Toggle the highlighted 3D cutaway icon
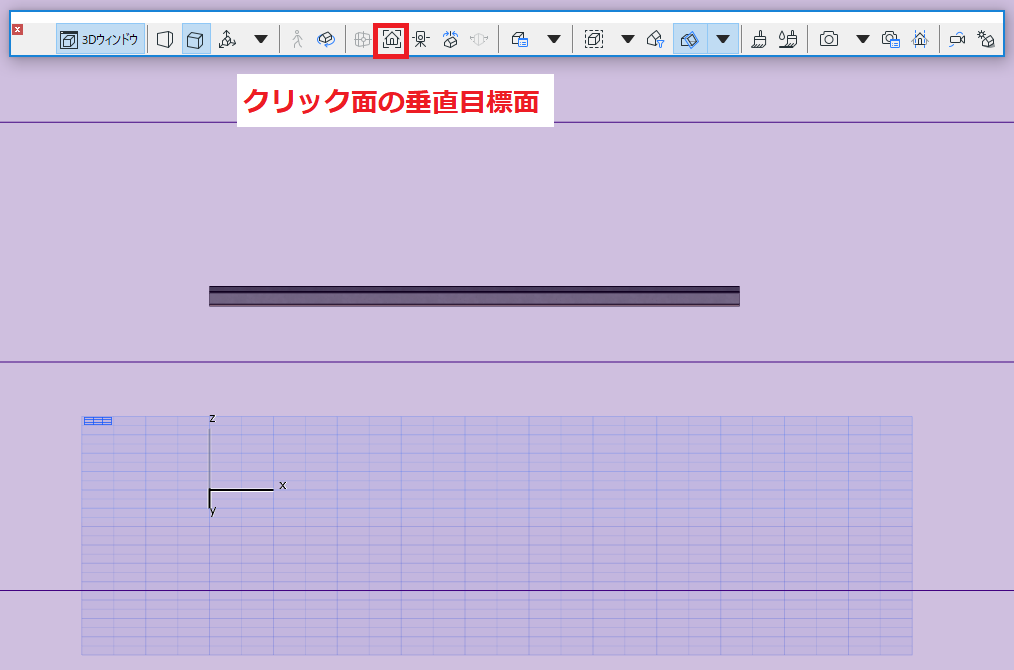The image size is (1014, 670). [690, 39]
